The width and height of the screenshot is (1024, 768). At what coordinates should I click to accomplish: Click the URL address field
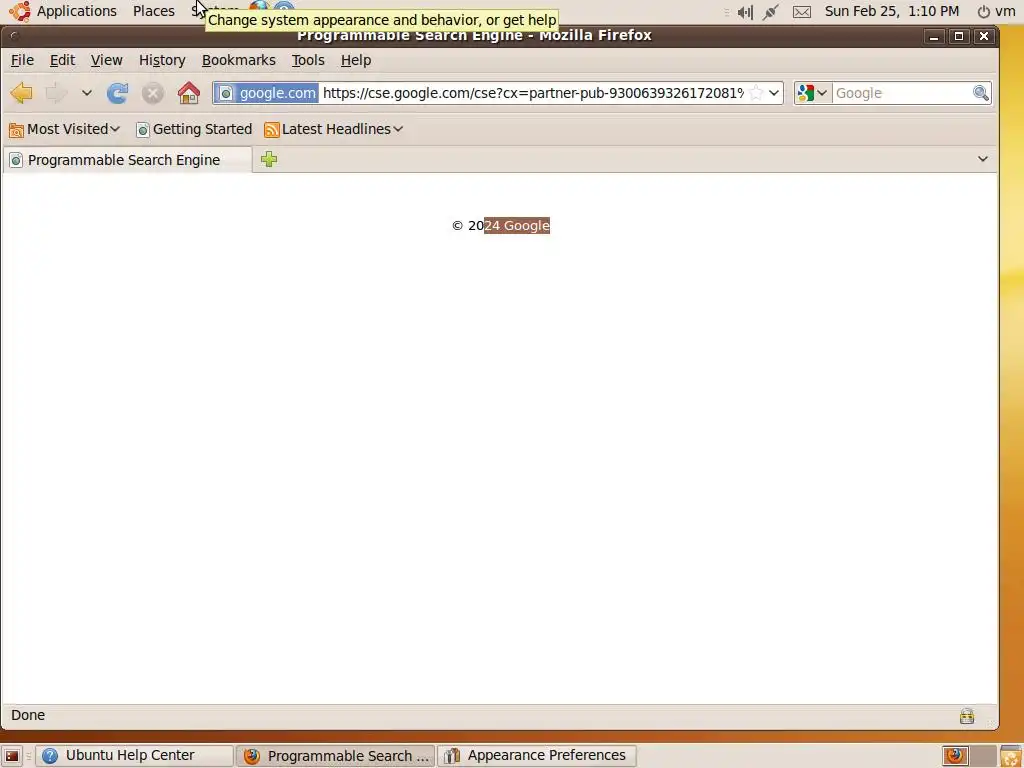click(x=534, y=93)
